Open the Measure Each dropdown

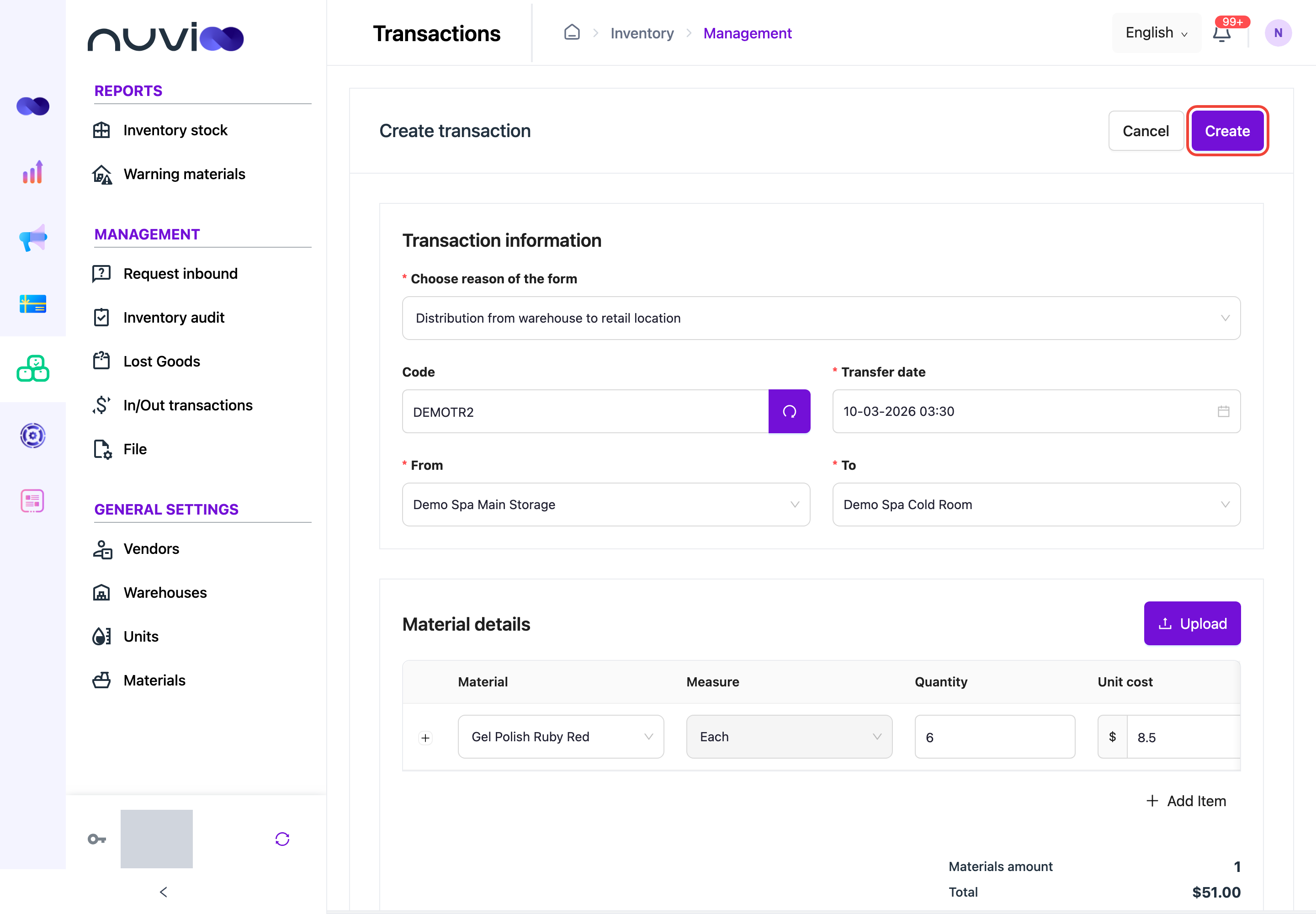click(x=789, y=737)
